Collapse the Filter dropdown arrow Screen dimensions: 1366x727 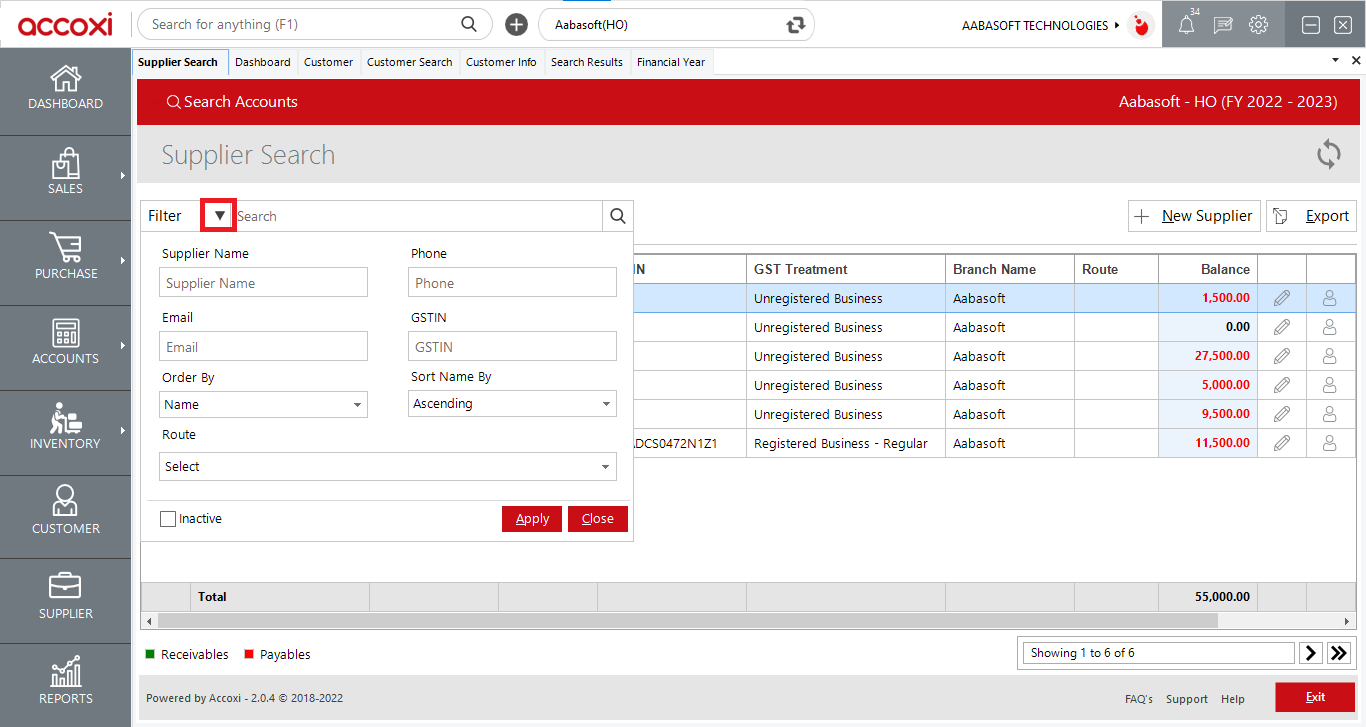(219, 215)
